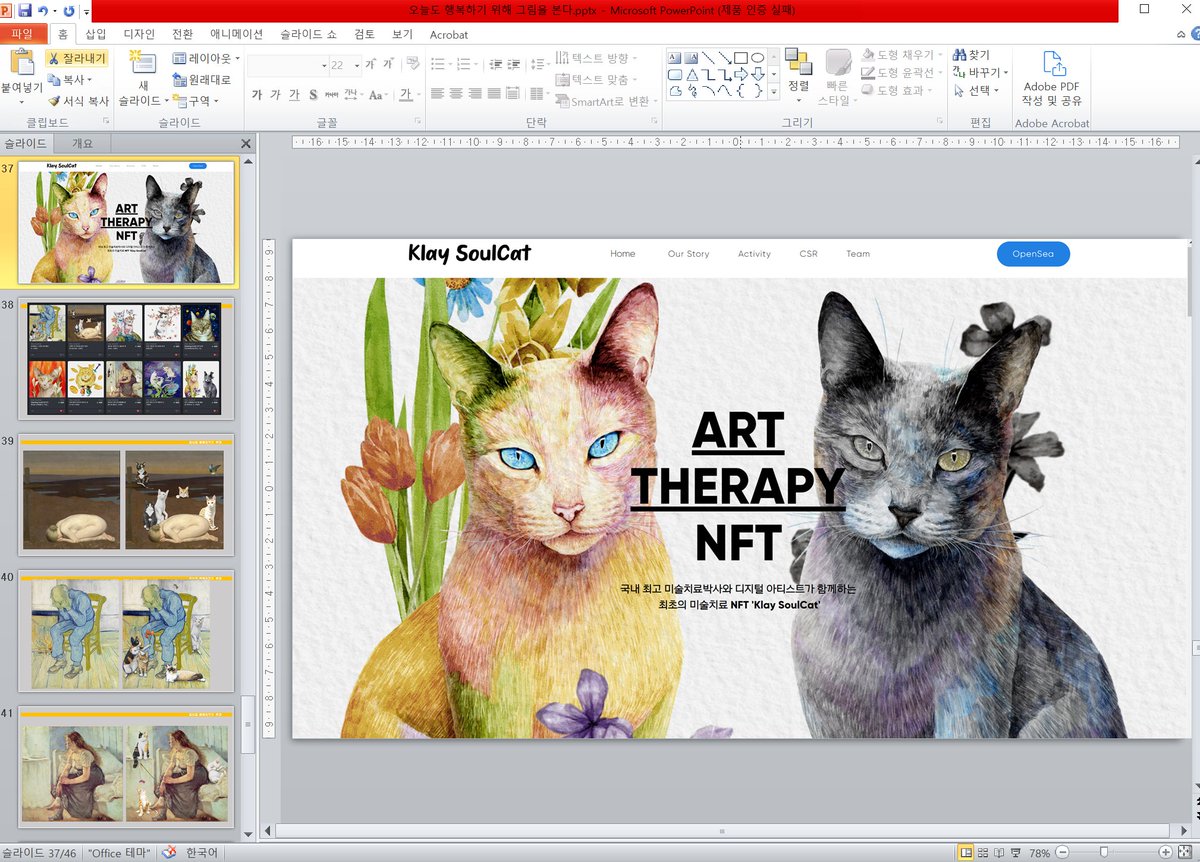Toggle strikethrough formatting button
This screenshot has width=1200, height=862.
[x=331, y=95]
